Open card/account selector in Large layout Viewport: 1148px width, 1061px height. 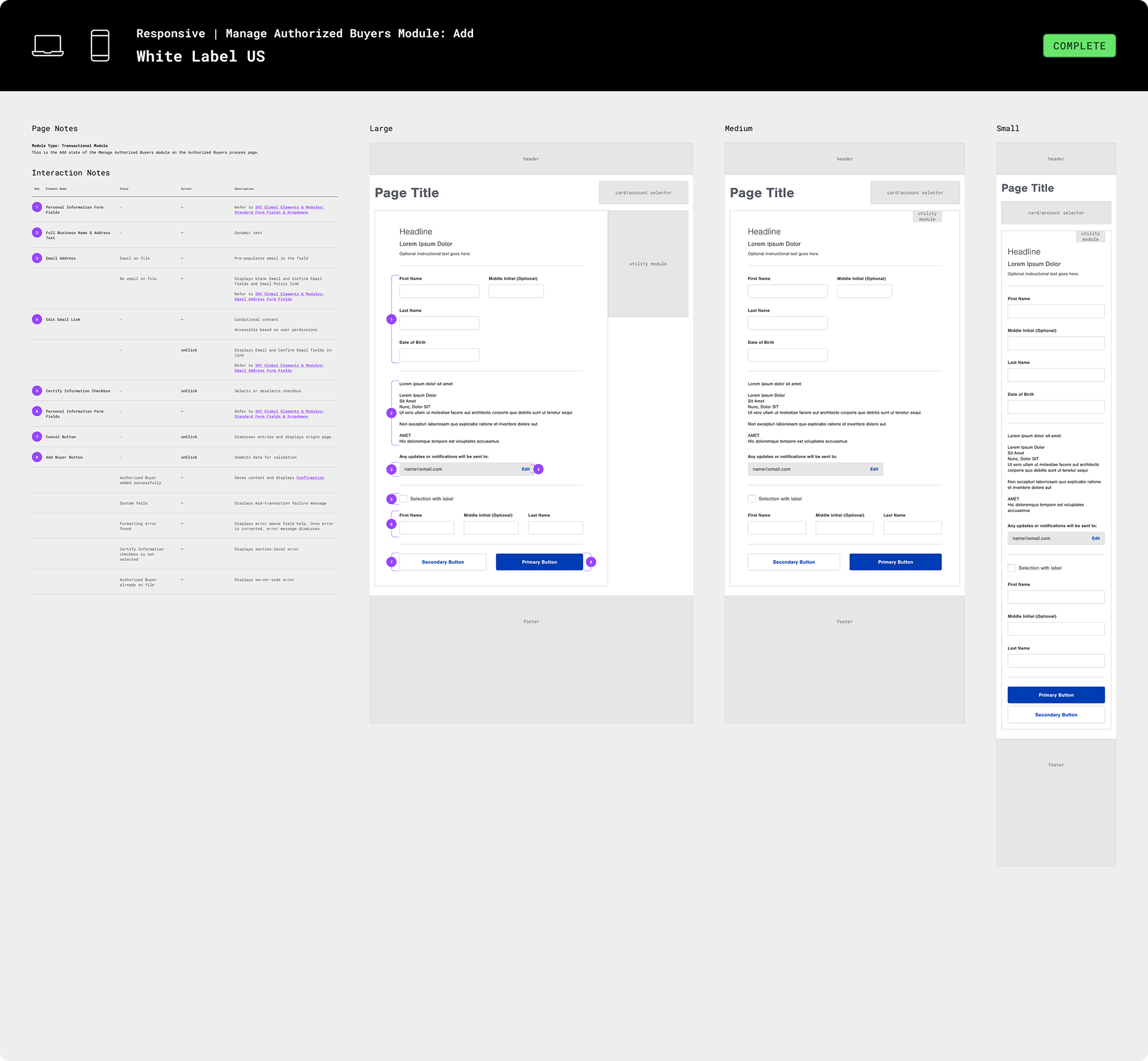643,193
